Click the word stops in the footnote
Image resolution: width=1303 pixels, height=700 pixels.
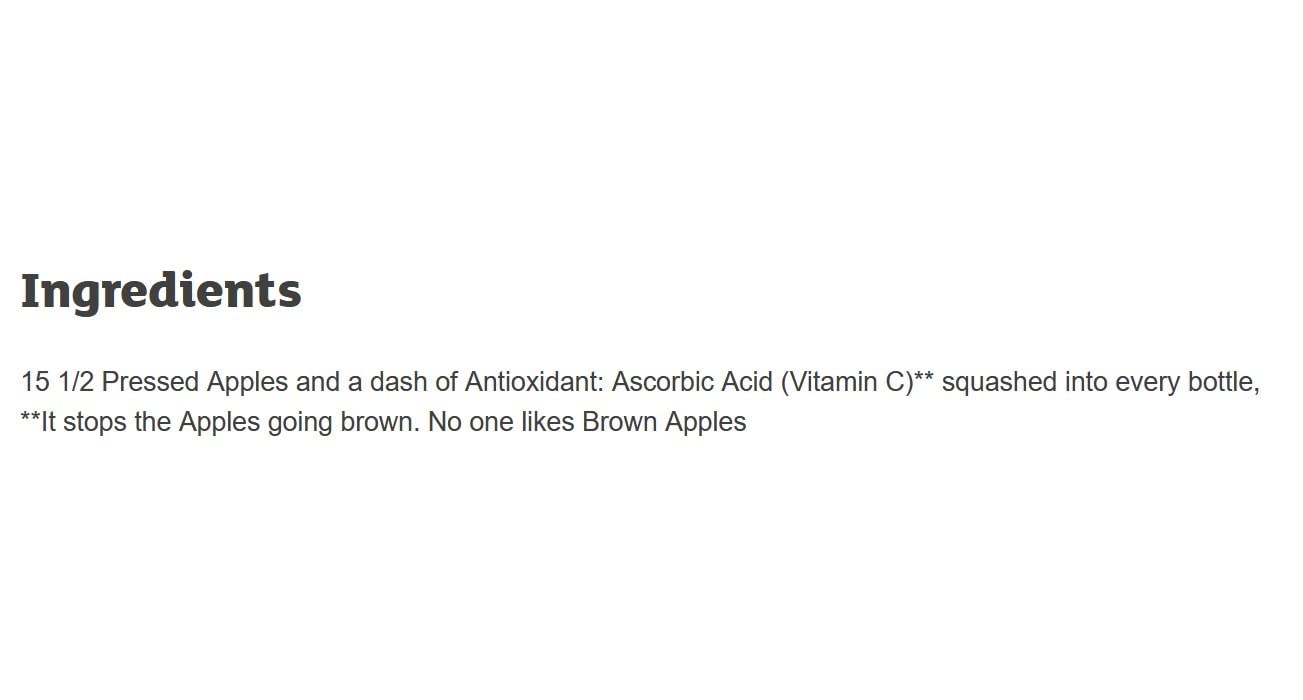[x=95, y=422]
